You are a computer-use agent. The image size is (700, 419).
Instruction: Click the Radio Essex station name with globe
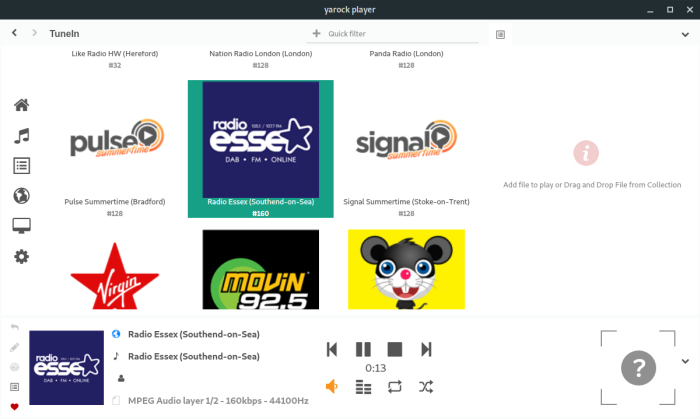pyautogui.click(x=194, y=334)
